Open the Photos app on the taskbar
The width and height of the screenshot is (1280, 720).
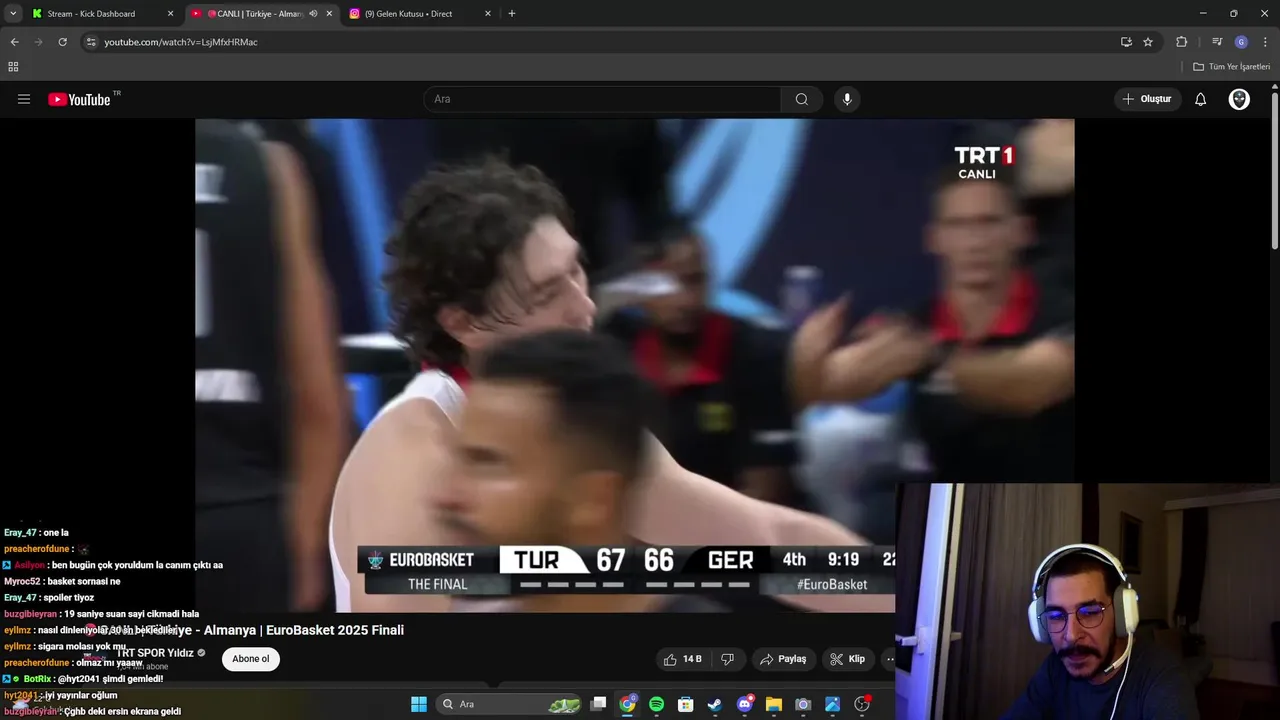pos(832,704)
